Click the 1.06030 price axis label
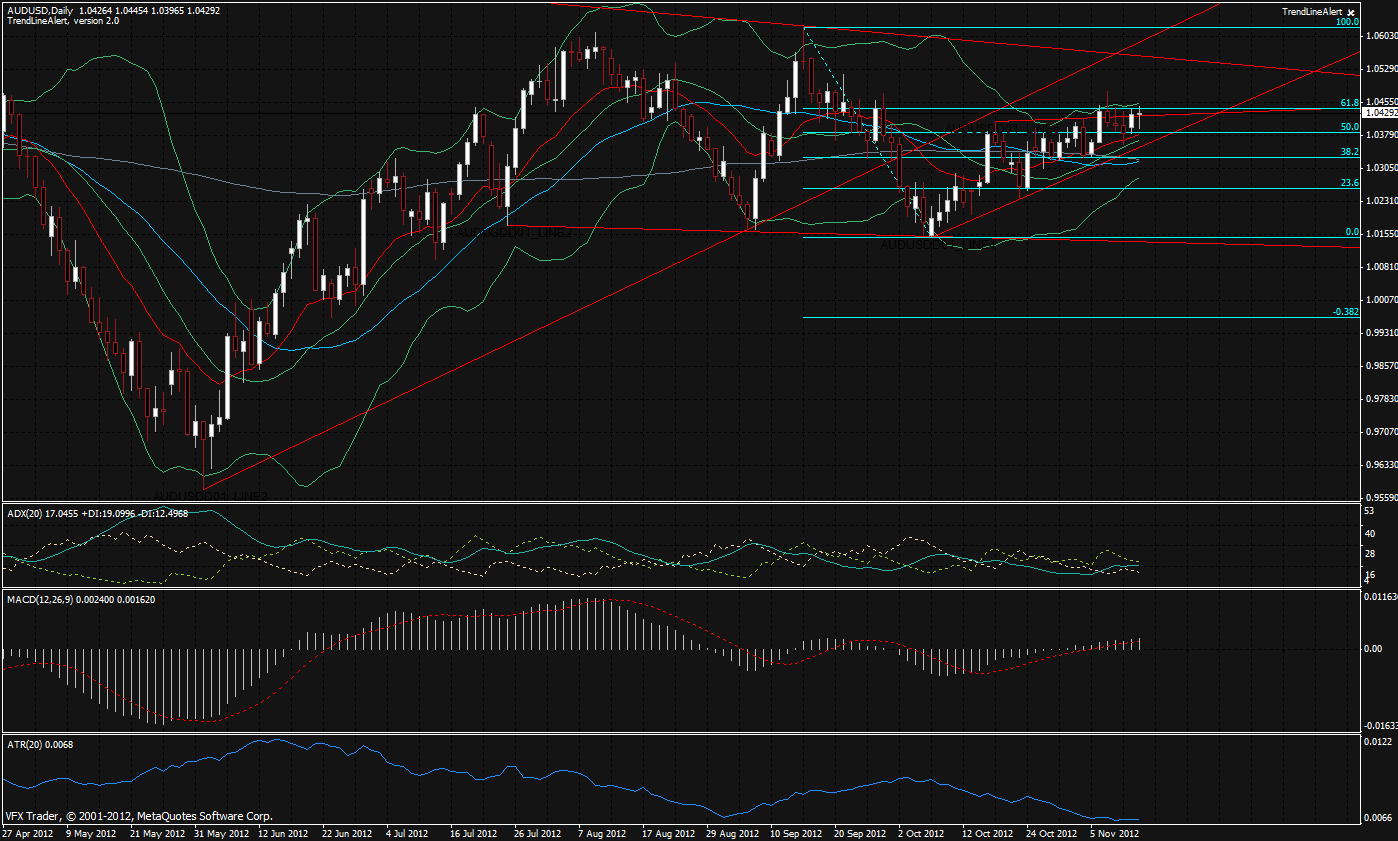 point(1380,36)
